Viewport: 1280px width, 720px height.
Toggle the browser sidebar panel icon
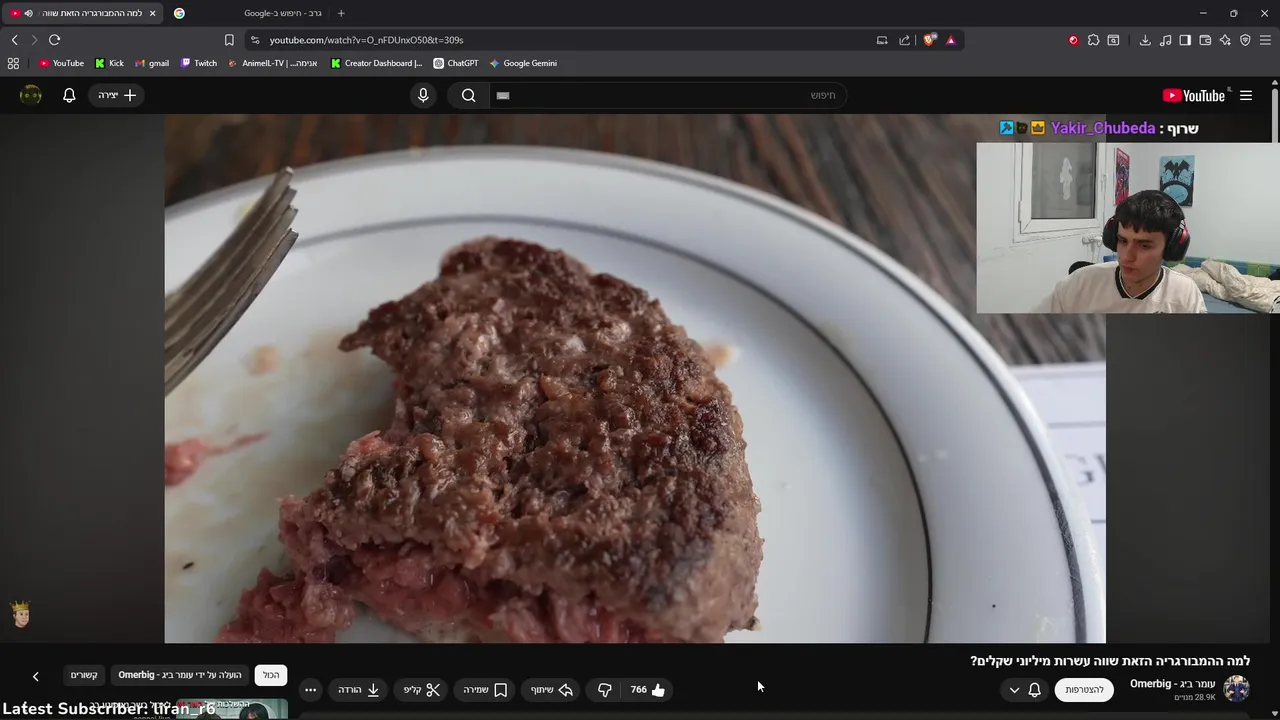1185,40
